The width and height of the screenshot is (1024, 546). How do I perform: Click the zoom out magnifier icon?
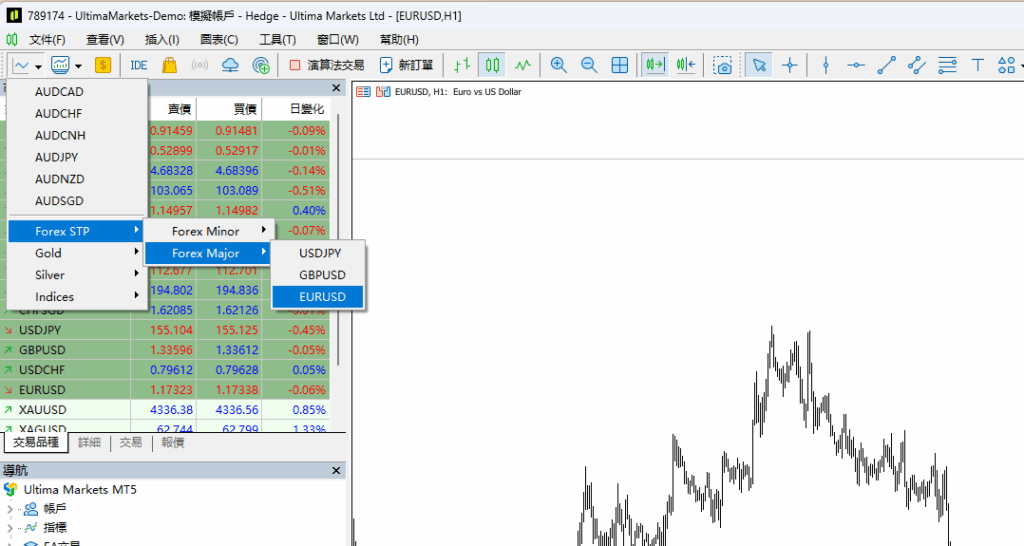pos(589,65)
